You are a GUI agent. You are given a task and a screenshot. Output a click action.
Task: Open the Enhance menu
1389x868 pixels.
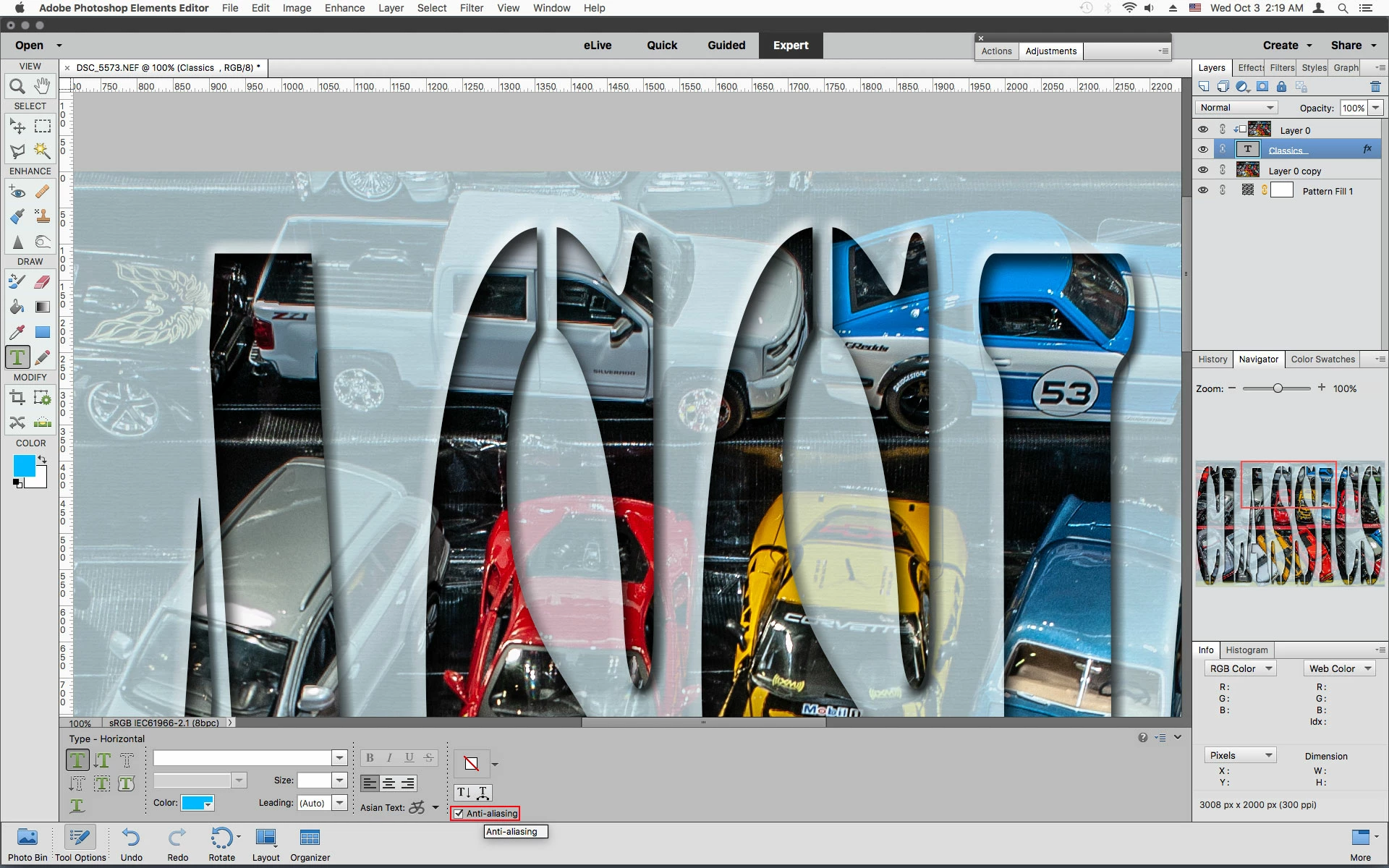click(x=344, y=8)
